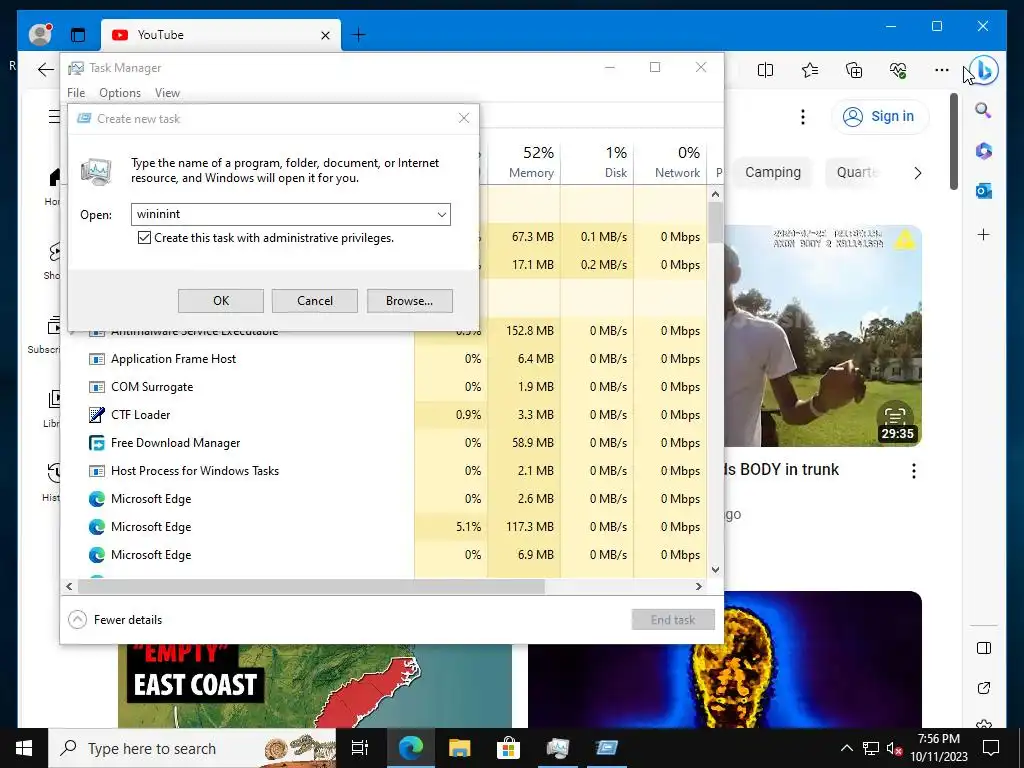Add a sidebar app with plus icon
This screenshot has height=768, width=1024.
[x=984, y=234]
